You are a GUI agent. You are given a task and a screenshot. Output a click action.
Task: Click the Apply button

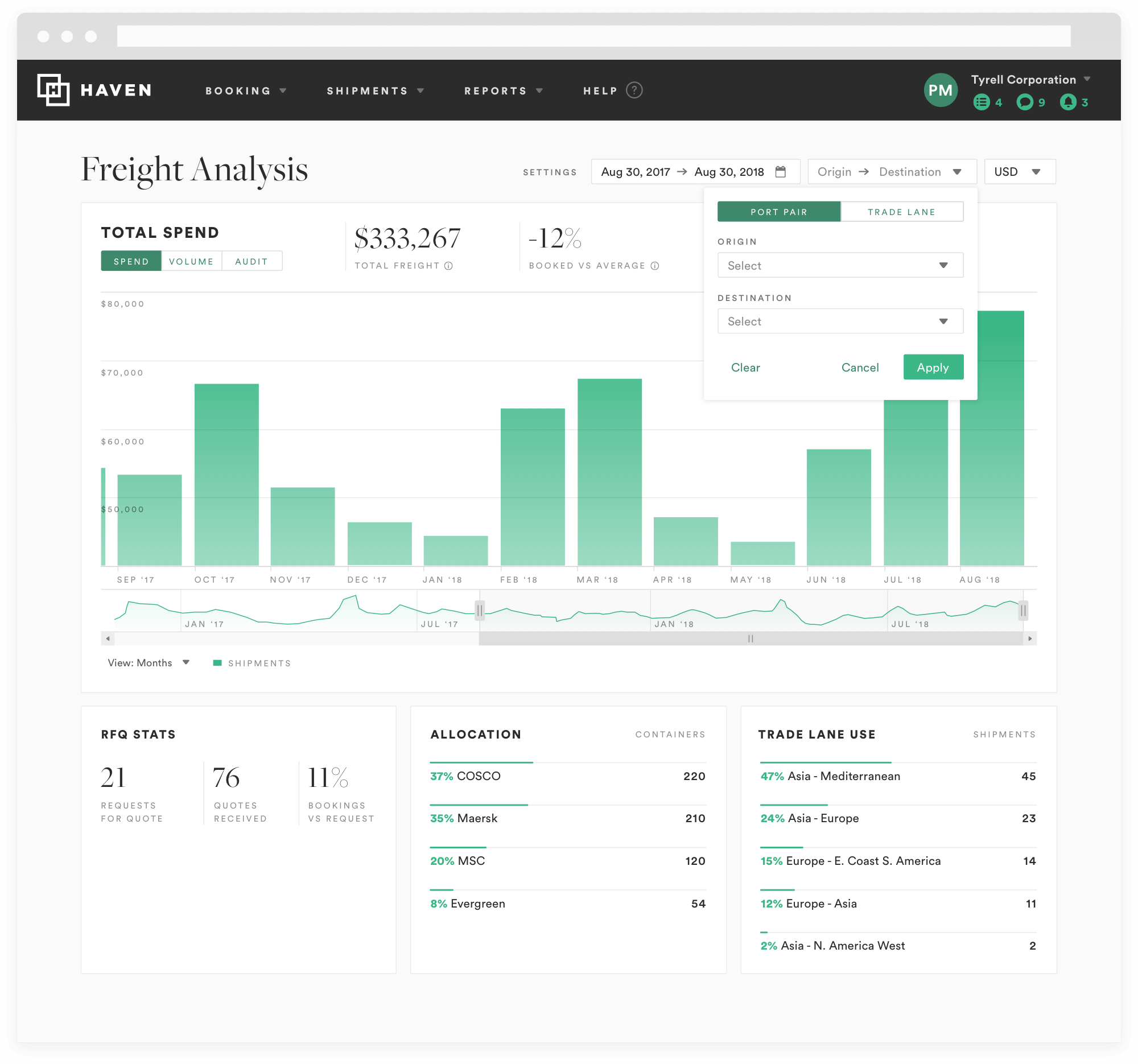tap(934, 368)
